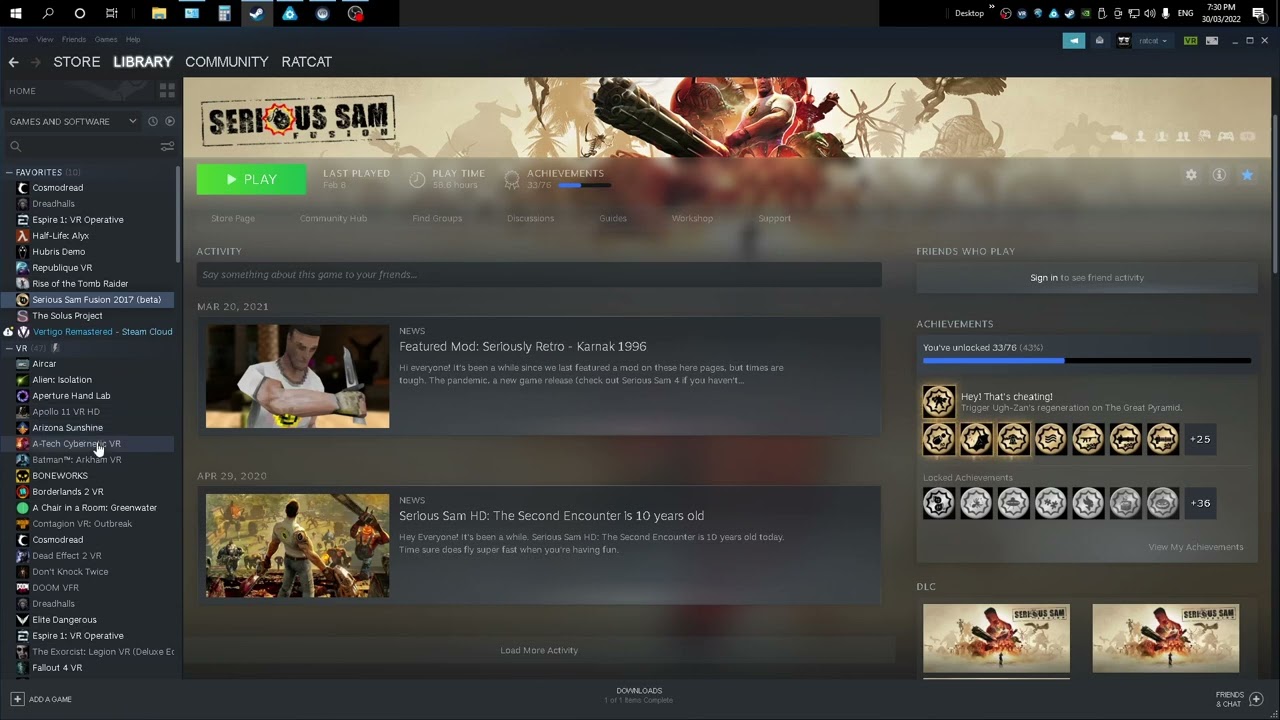Open the Steam menu
The image size is (1280, 720).
pos(17,39)
